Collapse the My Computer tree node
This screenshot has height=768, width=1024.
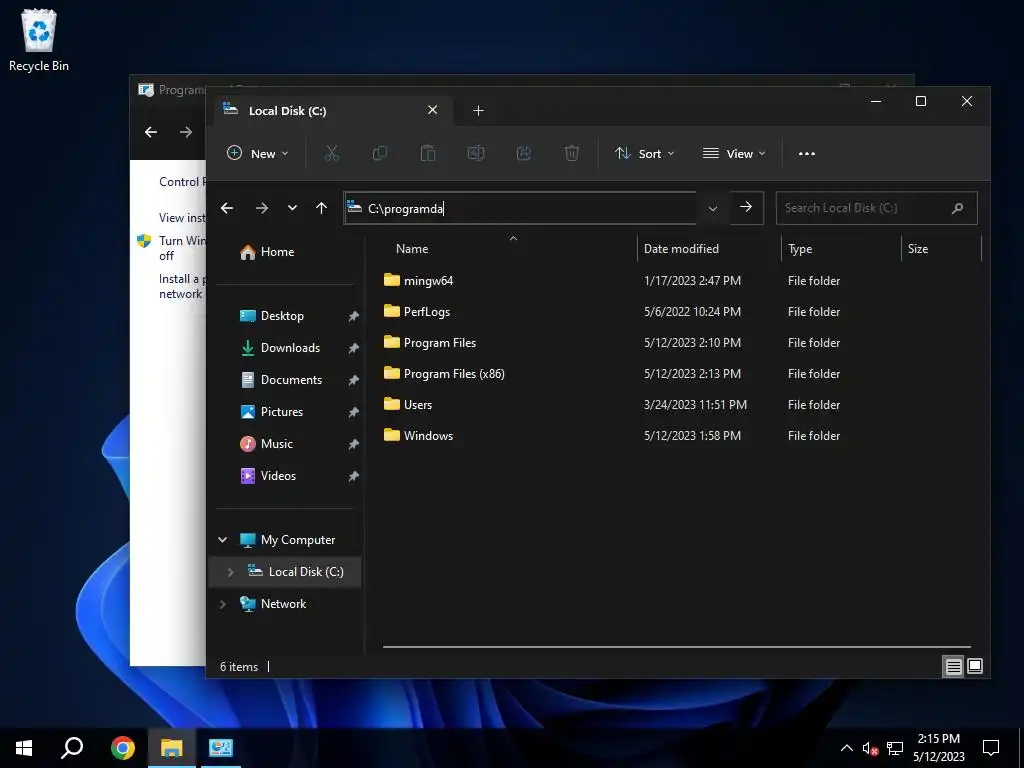pos(223,539)
